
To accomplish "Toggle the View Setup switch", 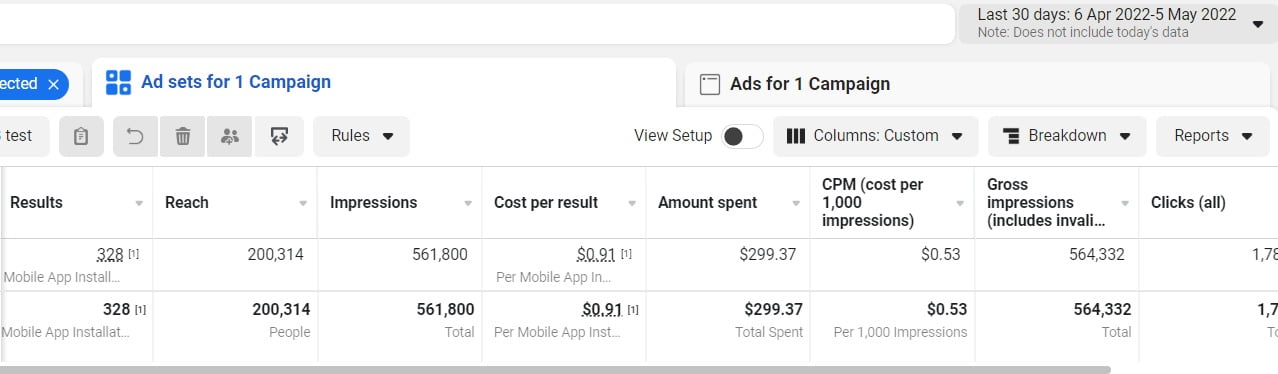I will pyautogui.click(x=743, y=136).
